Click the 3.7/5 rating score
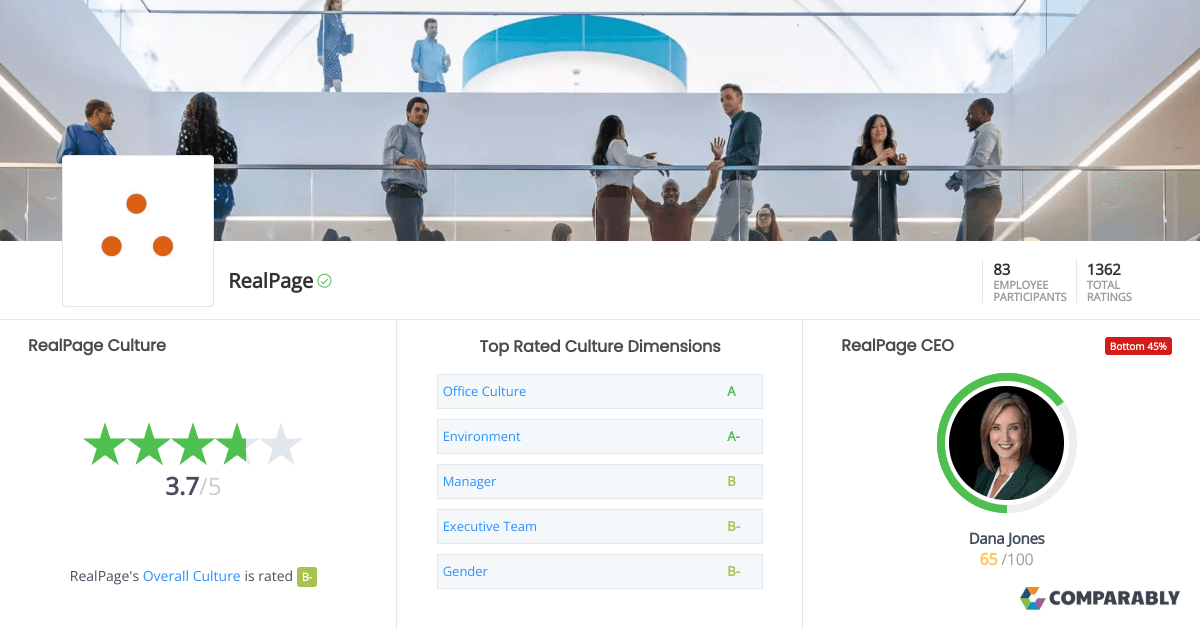1200x630 pixels. [193, 487]
